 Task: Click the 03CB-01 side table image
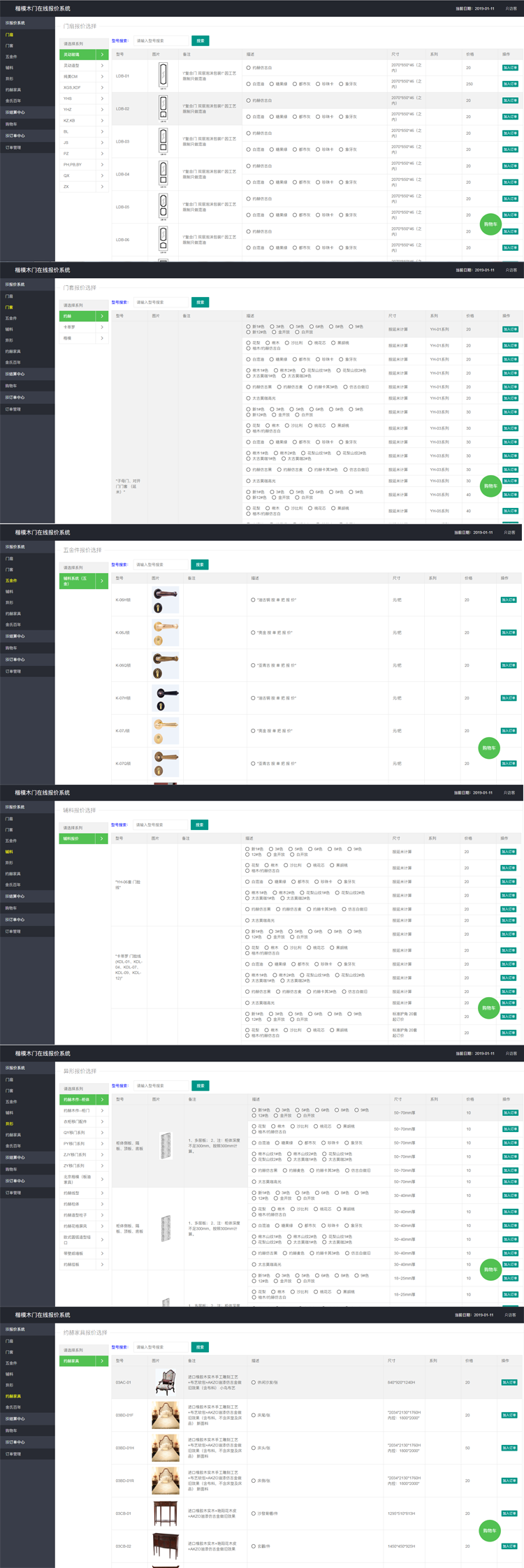pyautogui.click(x=166, y=1513)
